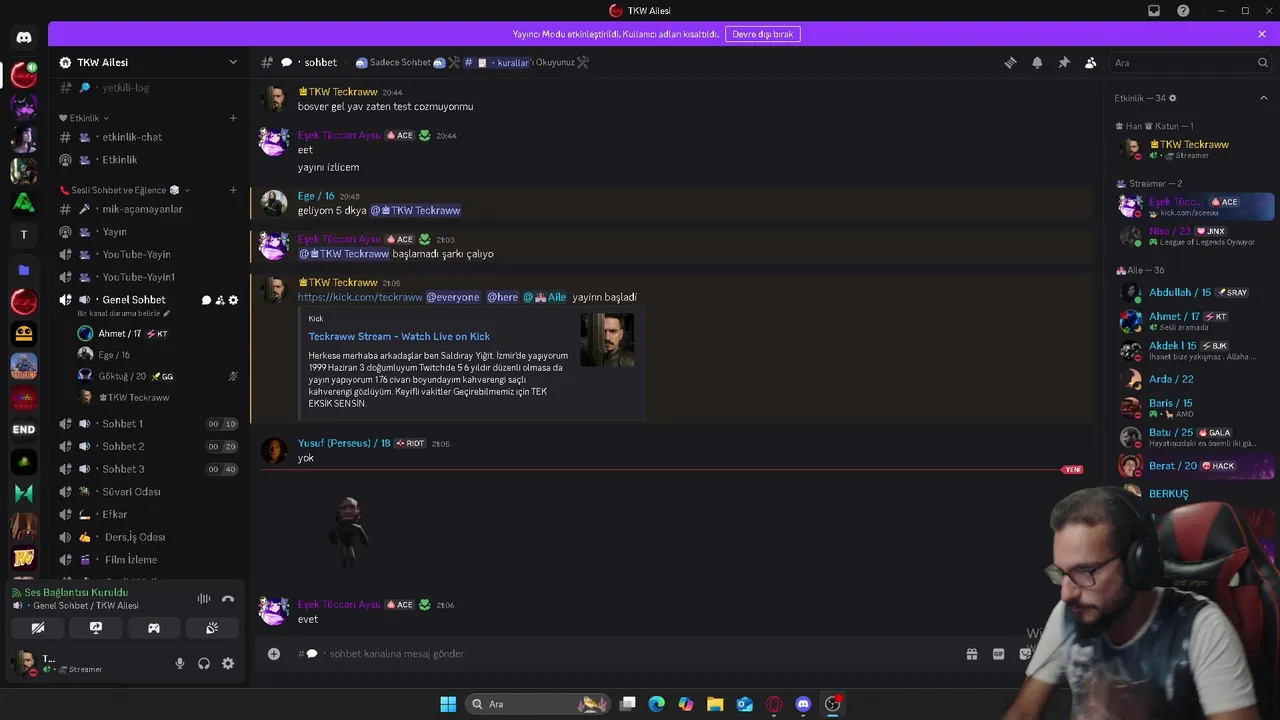Open Etkinlik member group settings gear
The height and width of the screenshot is (720, 1280).
click(x=1173, y=98)
